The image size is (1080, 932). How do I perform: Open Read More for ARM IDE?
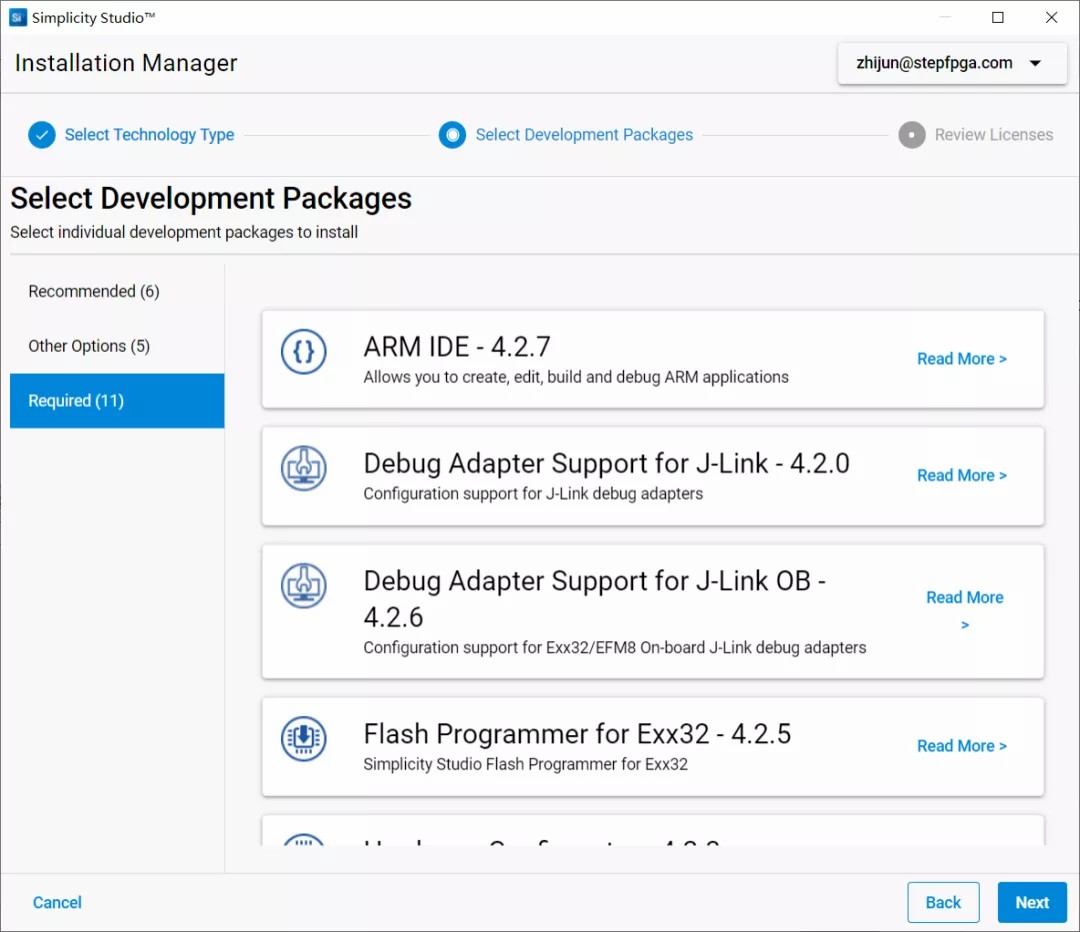point(962,359)
